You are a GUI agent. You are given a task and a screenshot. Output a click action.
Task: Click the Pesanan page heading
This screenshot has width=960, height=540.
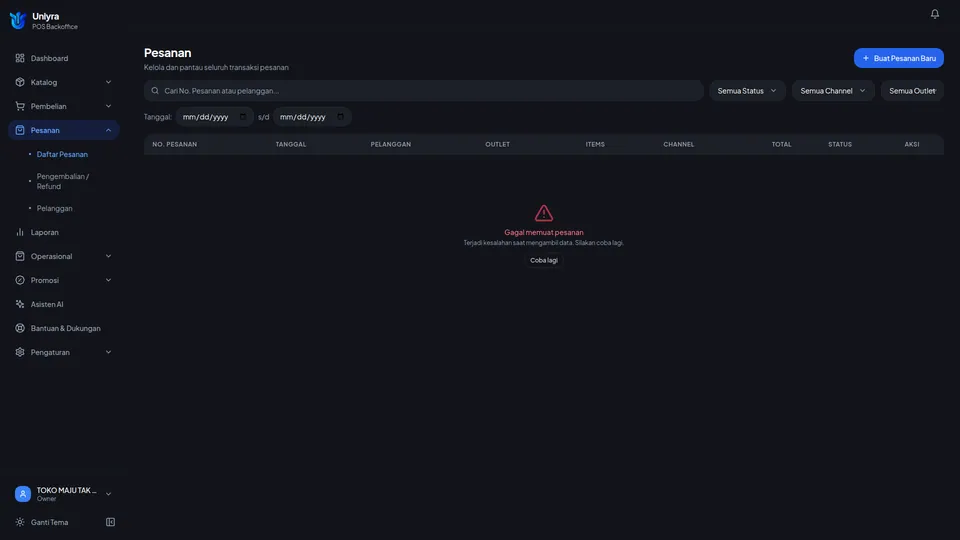[167, 53]
